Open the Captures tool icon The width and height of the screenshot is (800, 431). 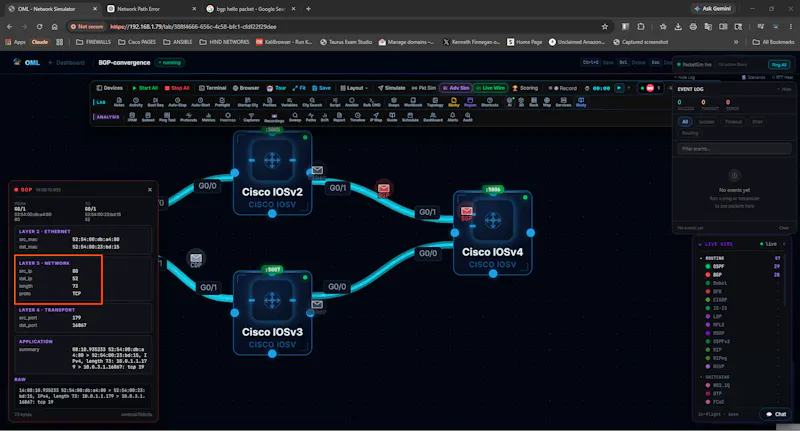coord(251,117)
